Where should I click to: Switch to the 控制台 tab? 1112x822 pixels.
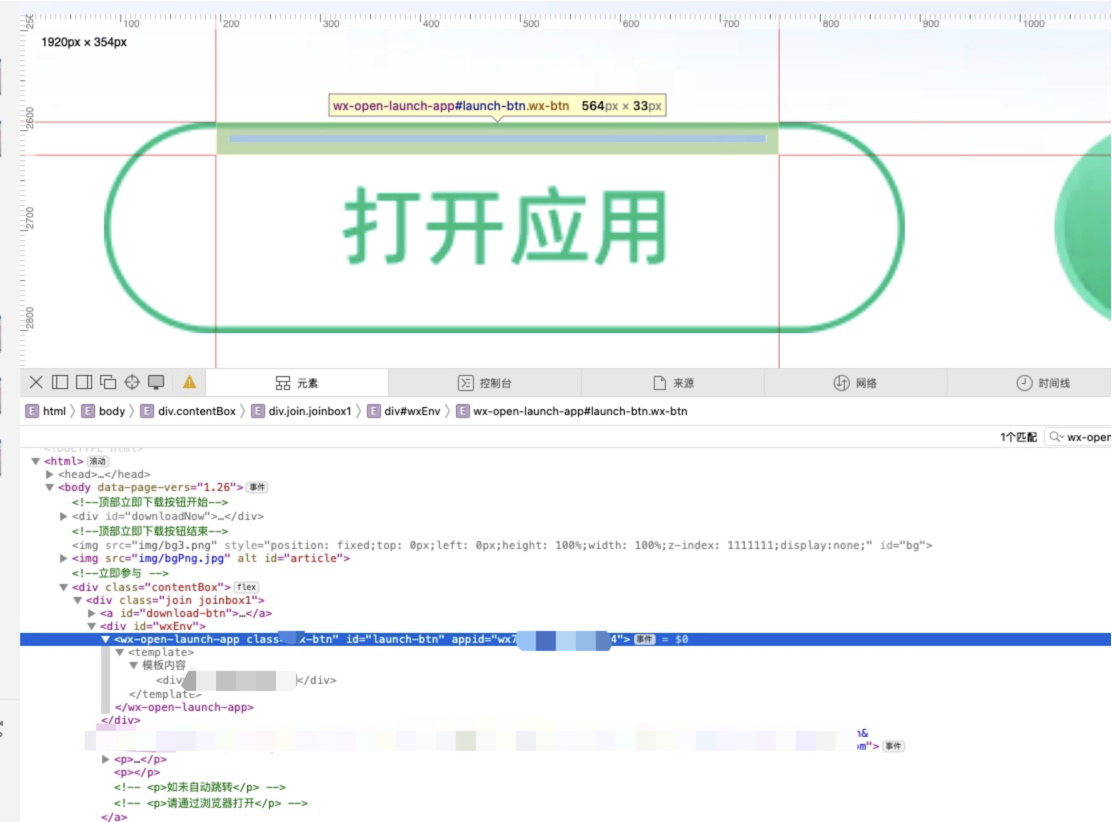click(x=484, y=383)
